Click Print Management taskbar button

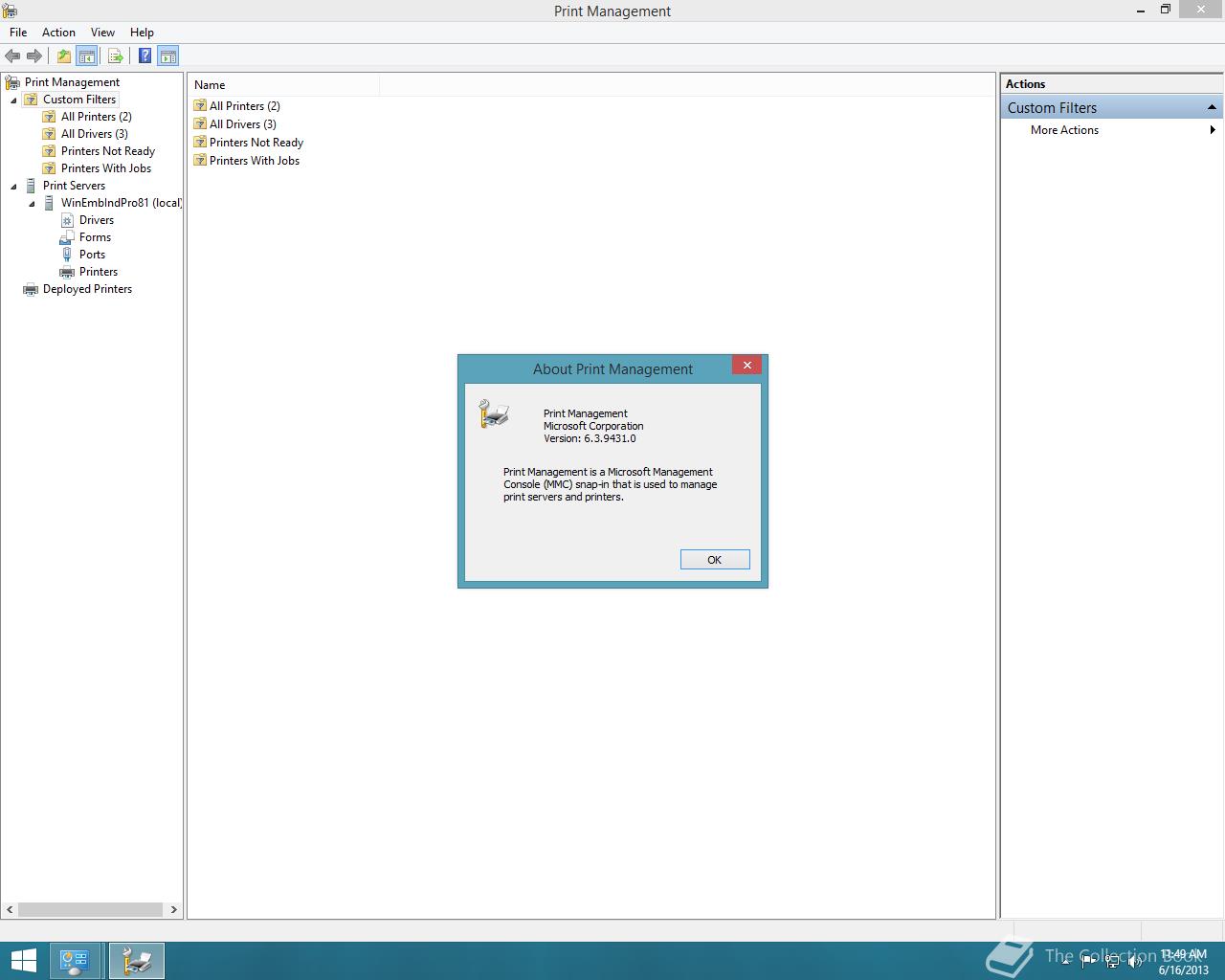point(137,961)
